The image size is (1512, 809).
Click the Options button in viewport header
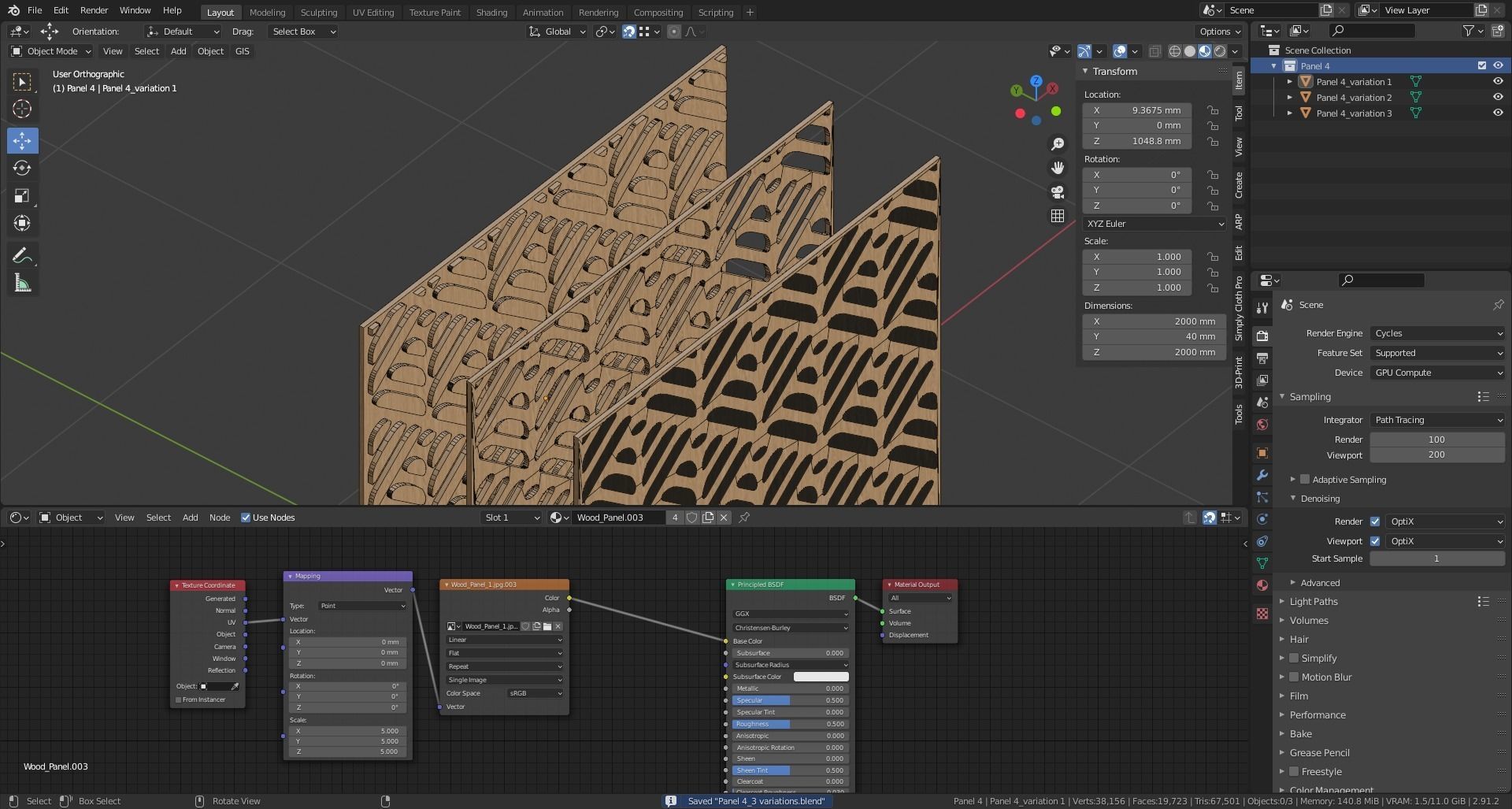click(x=1219, y=32)
